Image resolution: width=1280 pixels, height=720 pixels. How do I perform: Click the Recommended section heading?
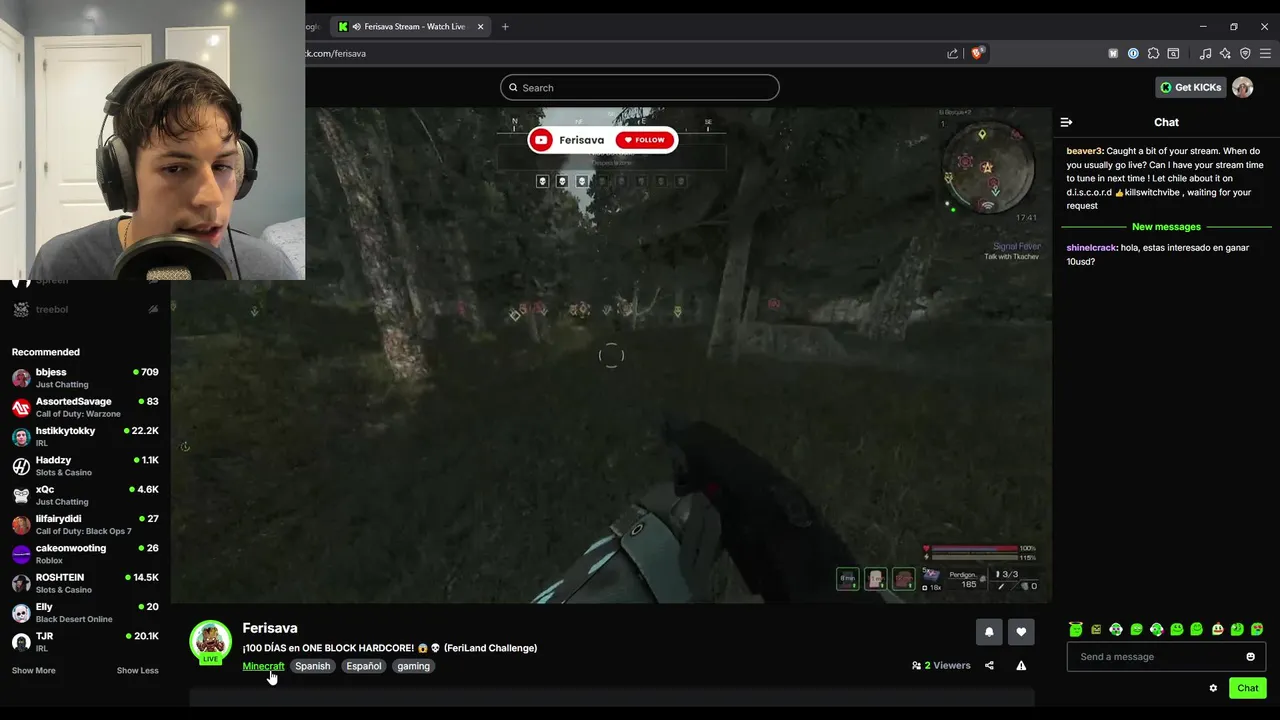(x=46, y=352)
